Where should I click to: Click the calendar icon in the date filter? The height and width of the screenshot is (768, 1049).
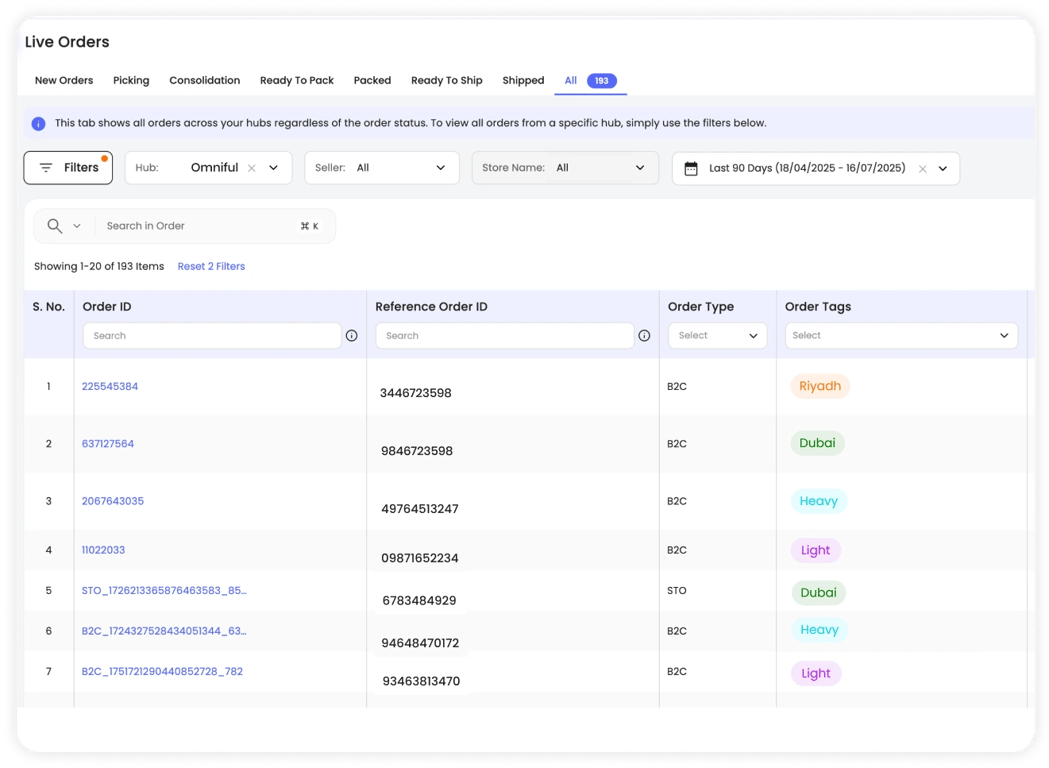[690, 168]
